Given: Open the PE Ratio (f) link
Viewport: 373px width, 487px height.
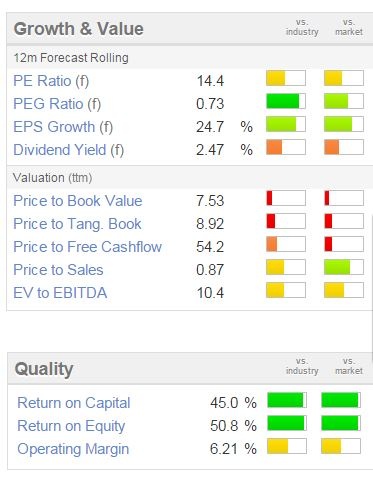Looking at the screenshot, I should point(51,81).
